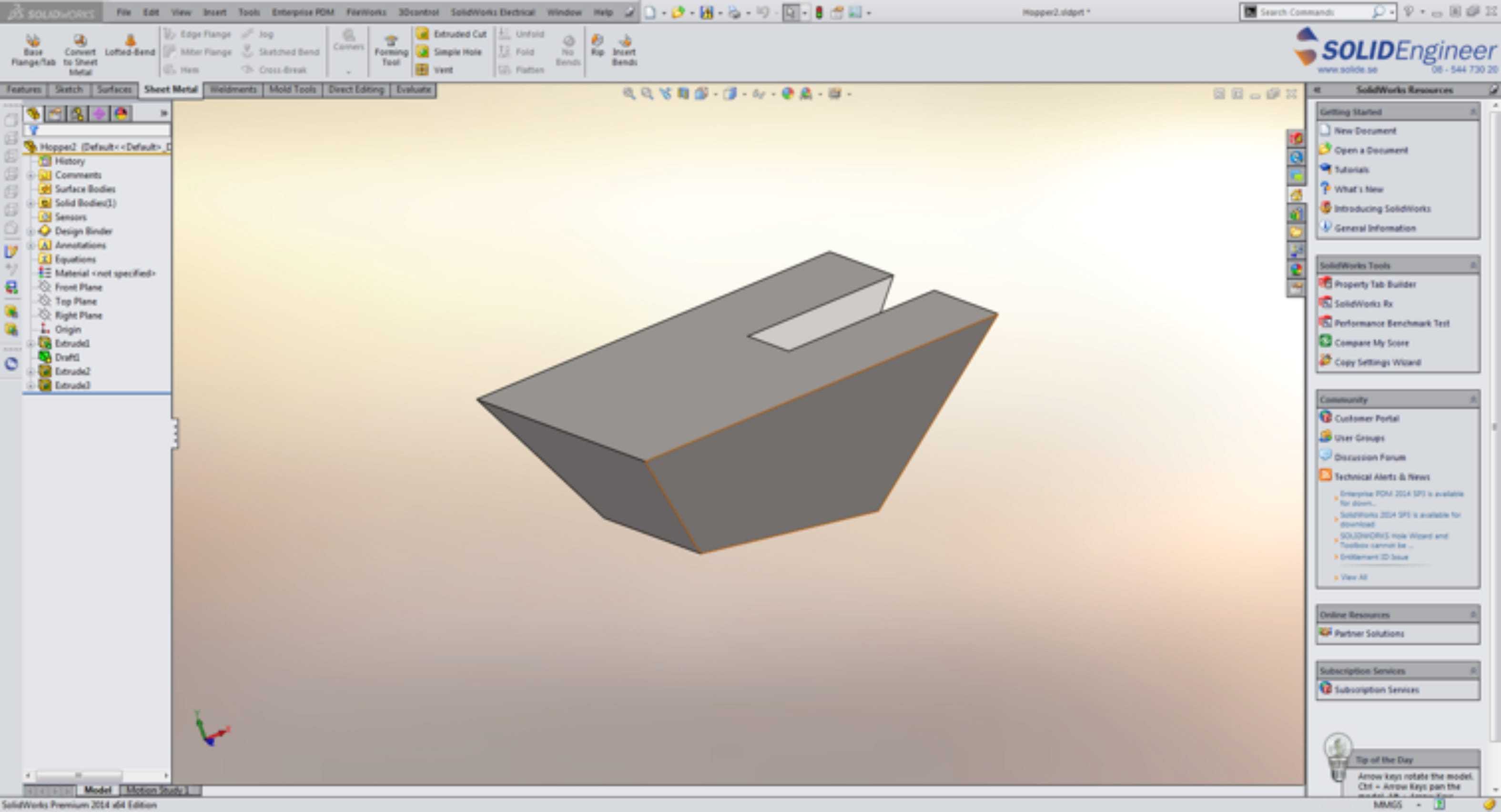
Task: Open the Insert menu
Action: tap(214, 12)
